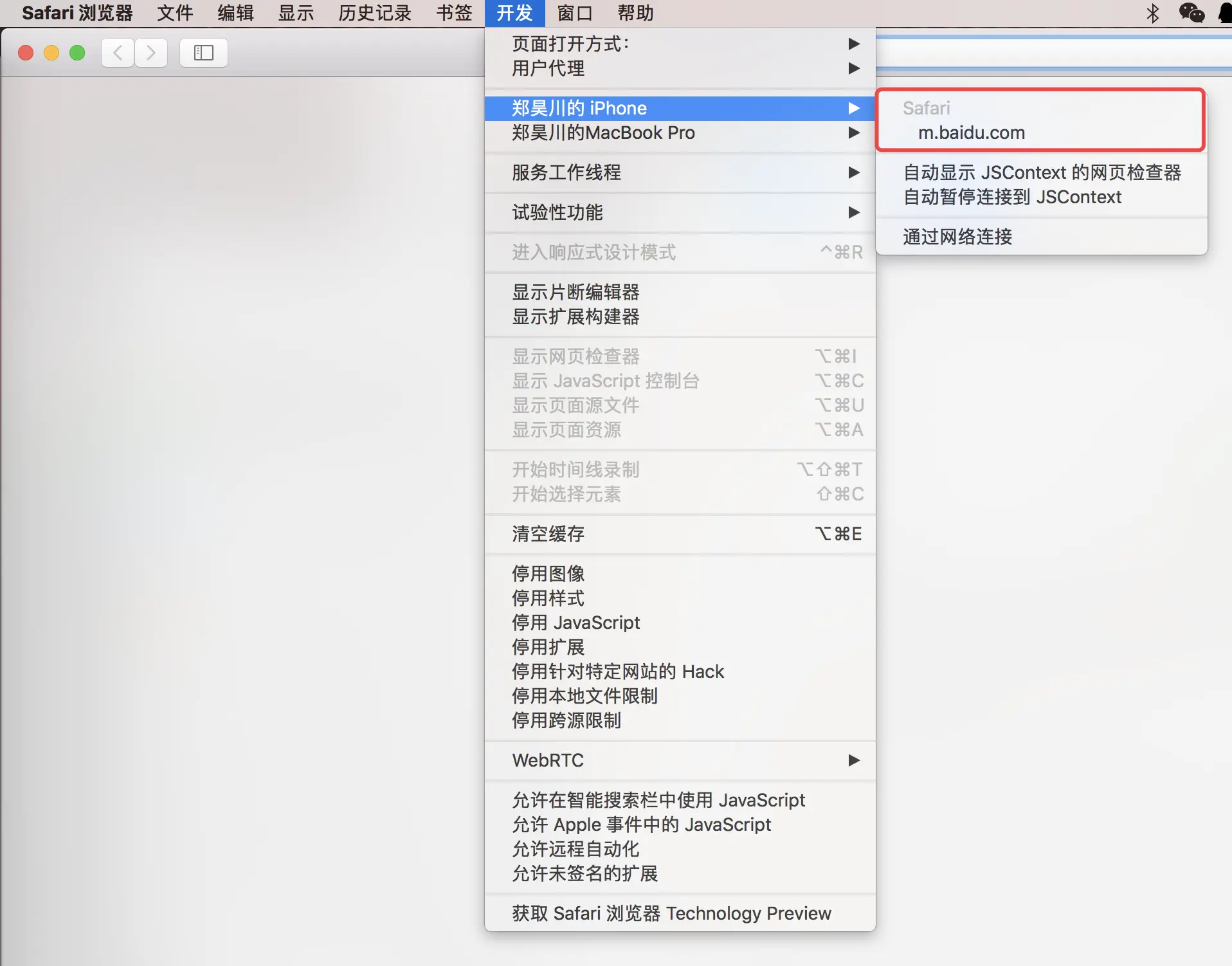Toggle 自动暂停连接到 JSContext setting
The height and width of the screenshot is (966, 1232).
pyautogui.click(x=1011, y=197)
